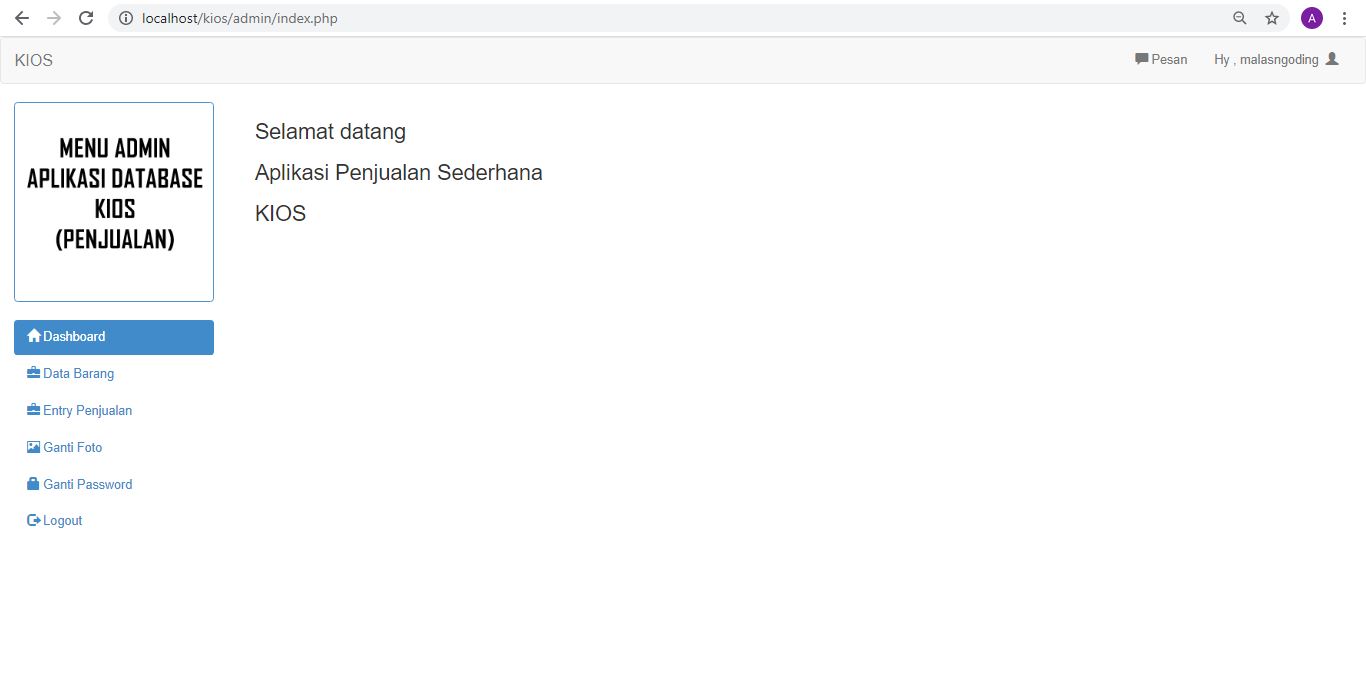Open the Chrome profile avatar
This screenshot has width=1366, height=691.
[x=1311, y=18]
